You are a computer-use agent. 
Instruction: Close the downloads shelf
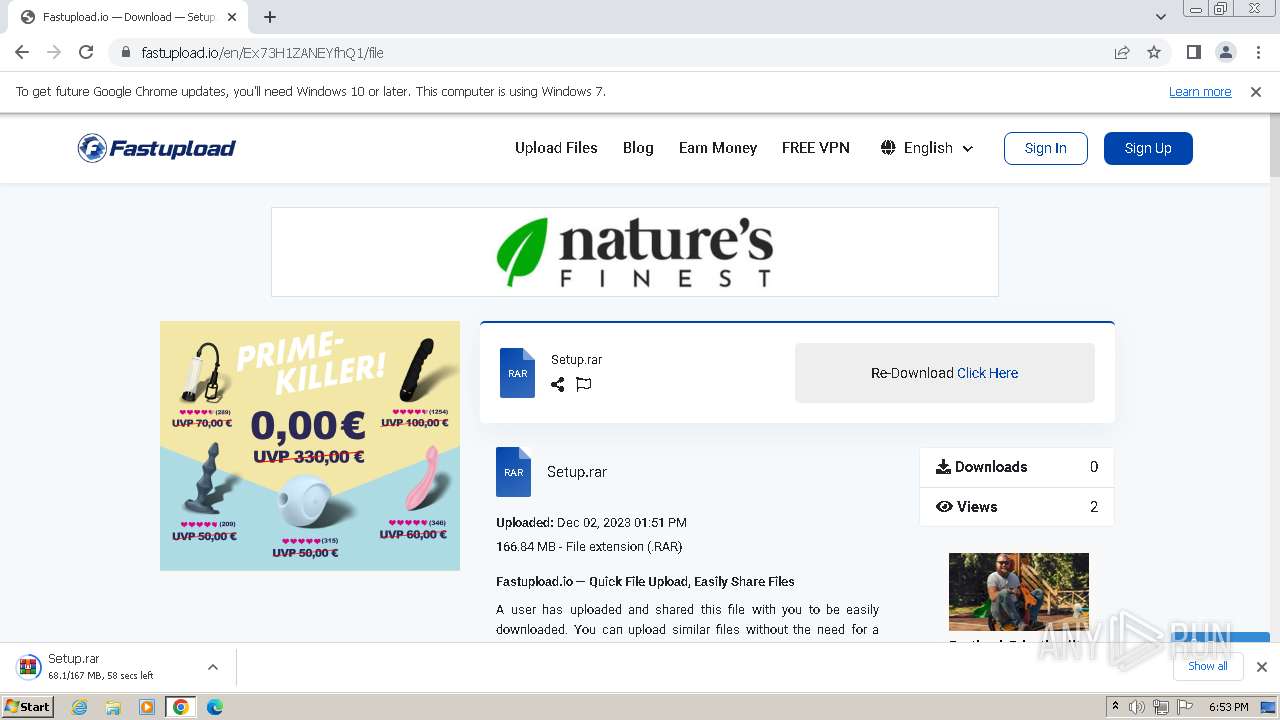coord(1262,667)
